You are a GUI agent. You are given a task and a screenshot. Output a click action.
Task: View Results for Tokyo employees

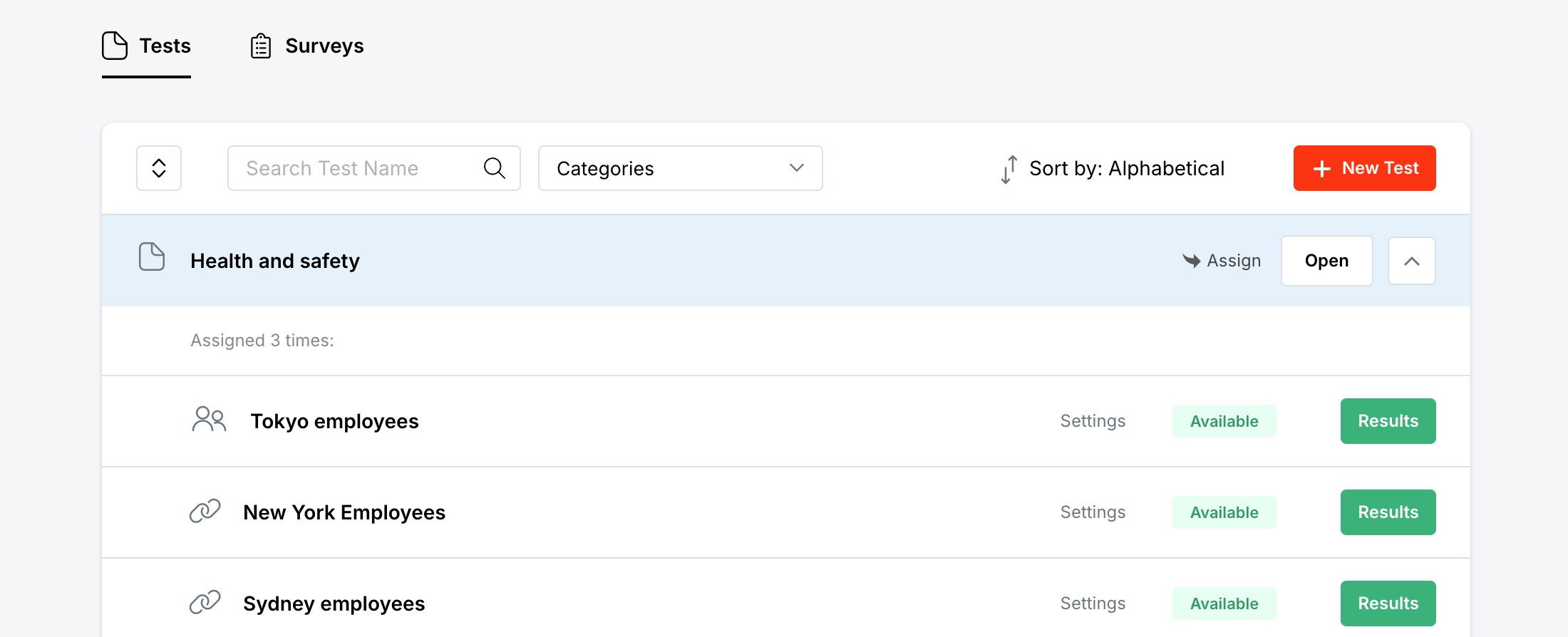tap(1388, 421)
